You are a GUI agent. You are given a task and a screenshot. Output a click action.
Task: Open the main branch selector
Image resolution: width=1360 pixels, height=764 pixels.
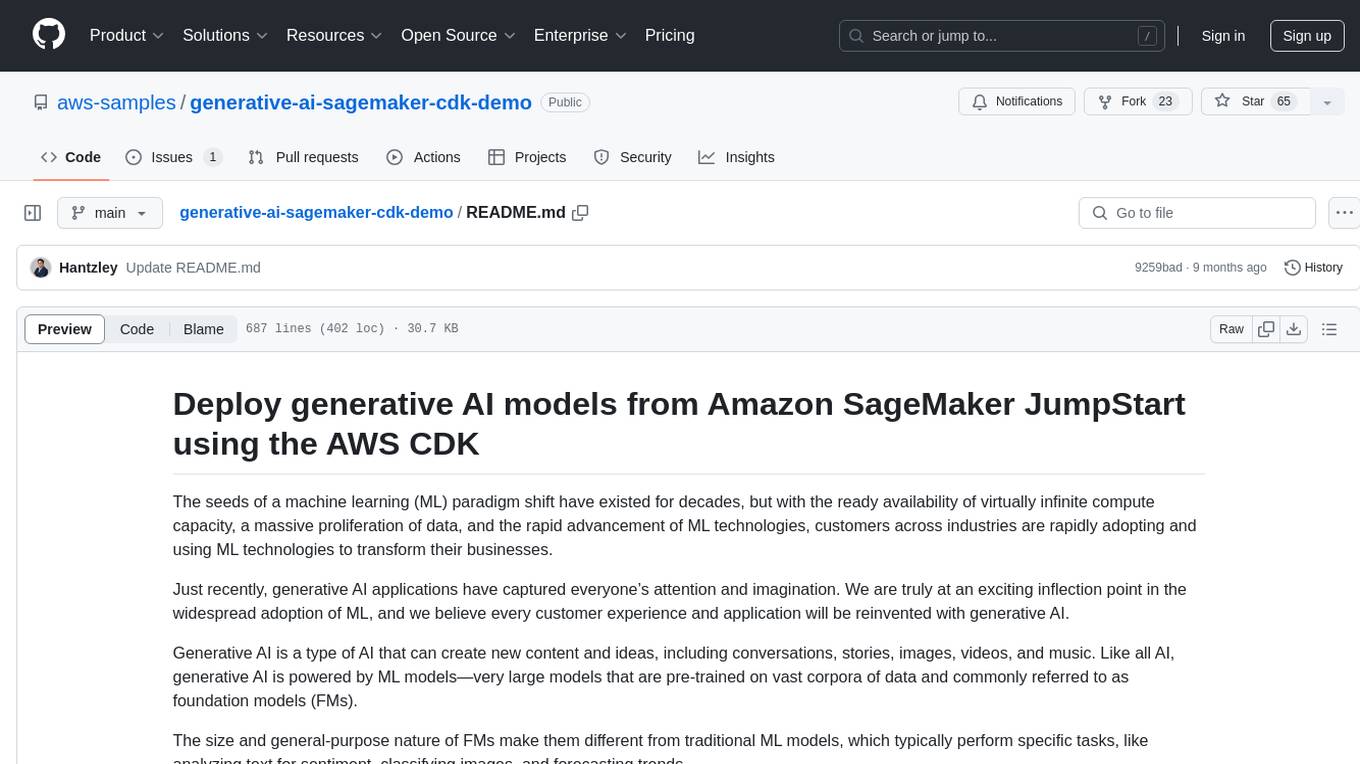(x=109, y=213)
